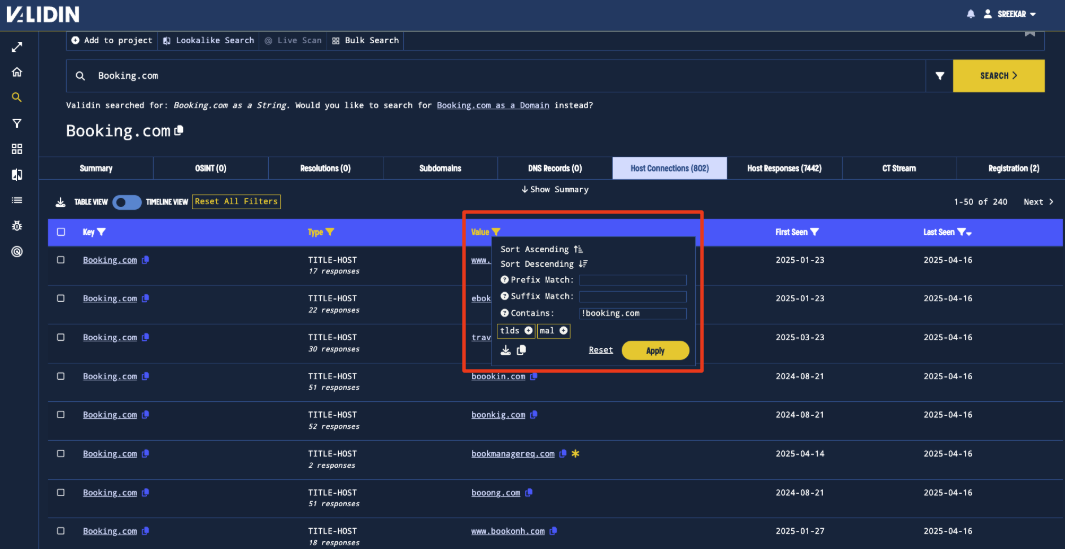Copy boonkig.com using its copy icon
Screen dimensions: 1065x549
click(533, 414)
